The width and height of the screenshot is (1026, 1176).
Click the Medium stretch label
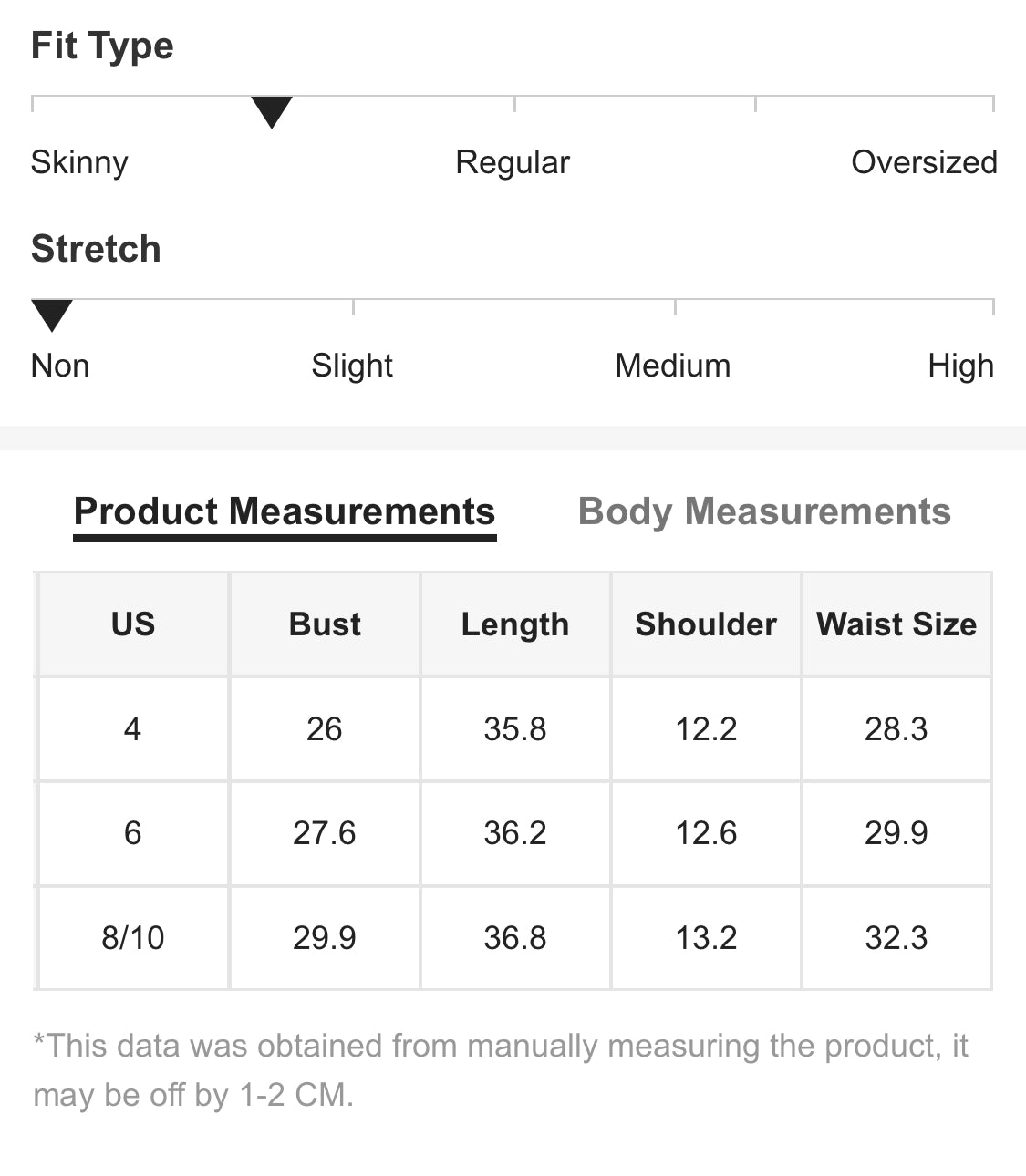point(673,366)
